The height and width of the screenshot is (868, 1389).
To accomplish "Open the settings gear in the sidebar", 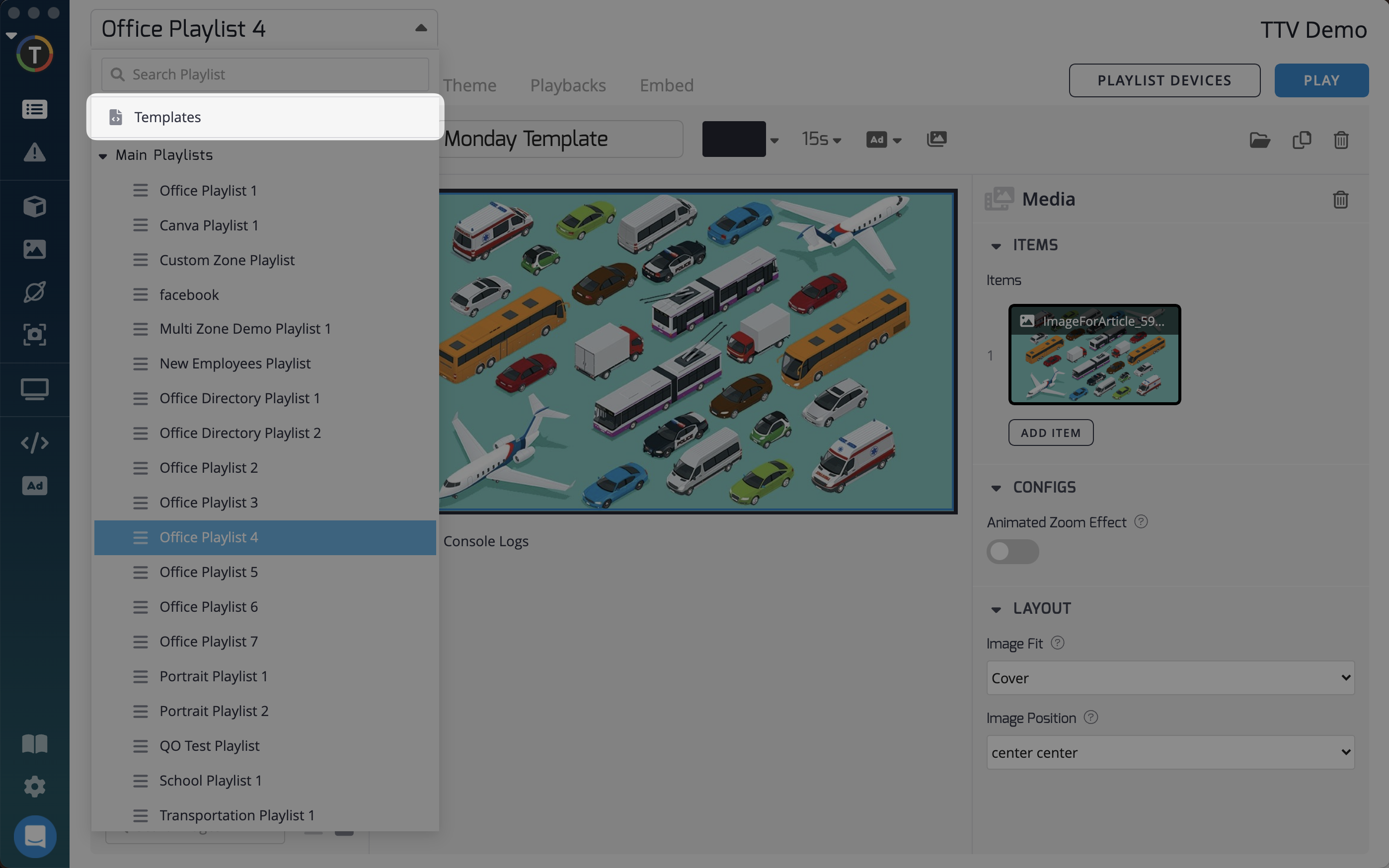I will (34, 786).
